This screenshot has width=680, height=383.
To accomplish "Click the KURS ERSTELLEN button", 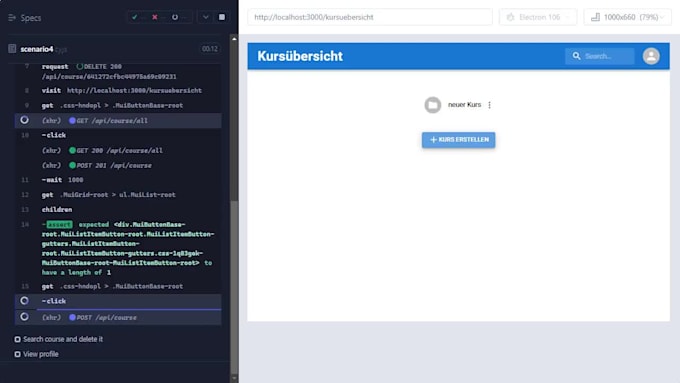I will [x=458, y=140].
